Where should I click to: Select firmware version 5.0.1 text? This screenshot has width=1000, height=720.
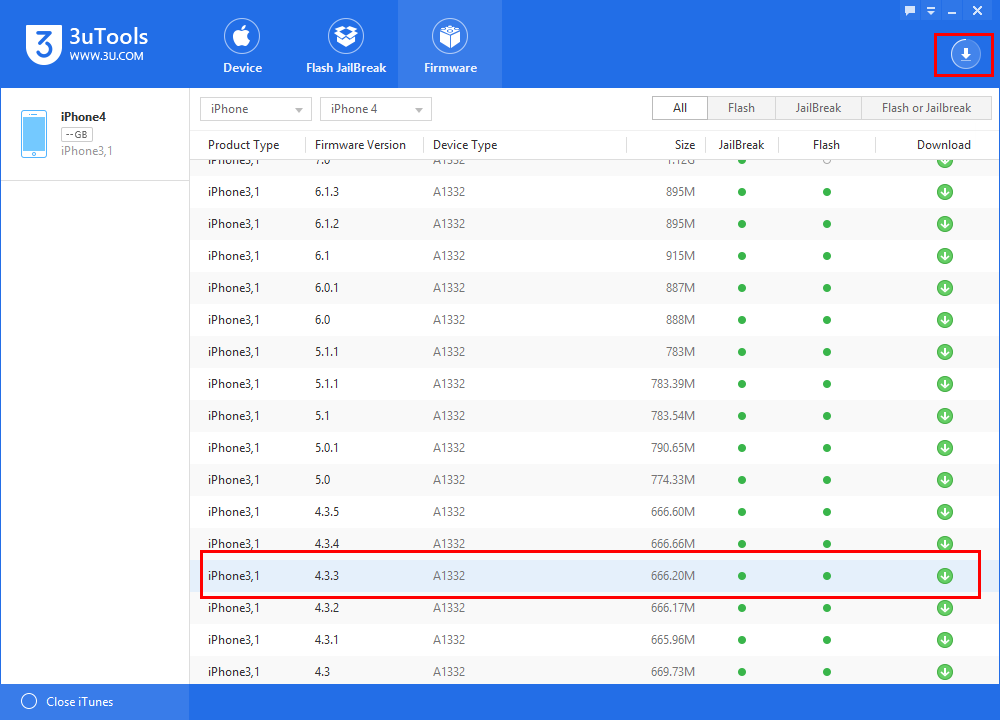click(327, 448)
